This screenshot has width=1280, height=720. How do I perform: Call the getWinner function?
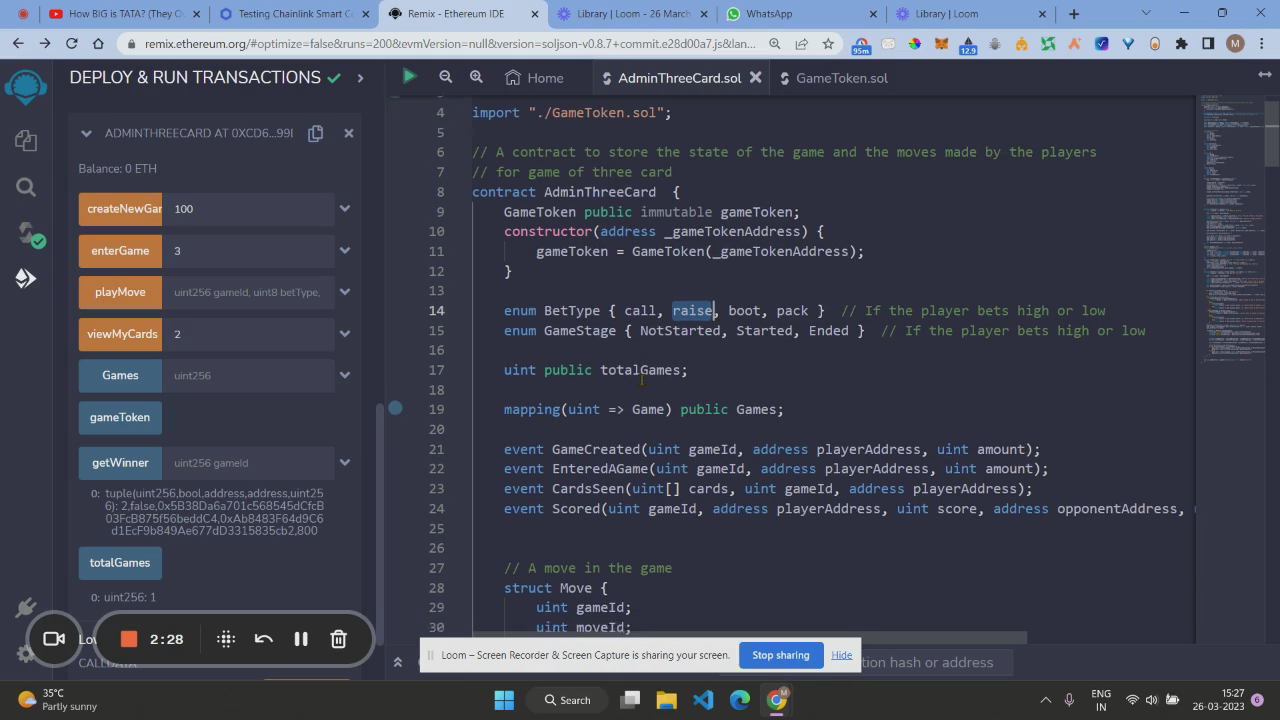pyautogui.click(x=120, y=463)
